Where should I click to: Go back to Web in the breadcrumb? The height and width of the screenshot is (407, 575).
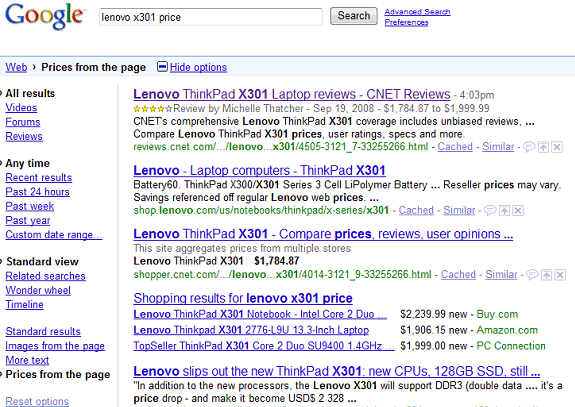(x=16, y=67)
